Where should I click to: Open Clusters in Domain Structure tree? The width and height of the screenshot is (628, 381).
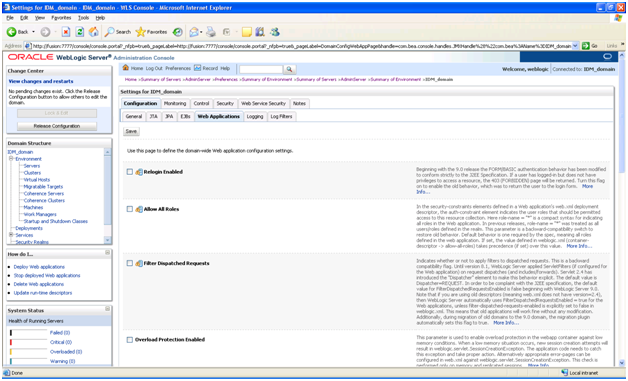coord(32,173)
